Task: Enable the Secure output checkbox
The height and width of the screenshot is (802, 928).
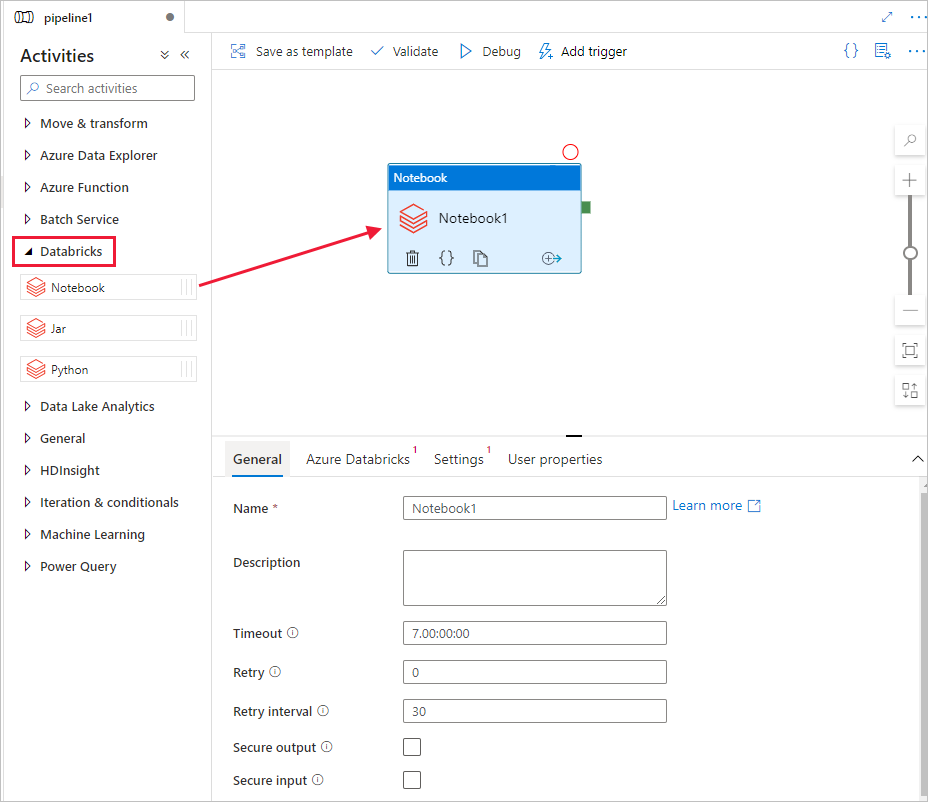Action: pyautogui.click(x=412, y=746)
